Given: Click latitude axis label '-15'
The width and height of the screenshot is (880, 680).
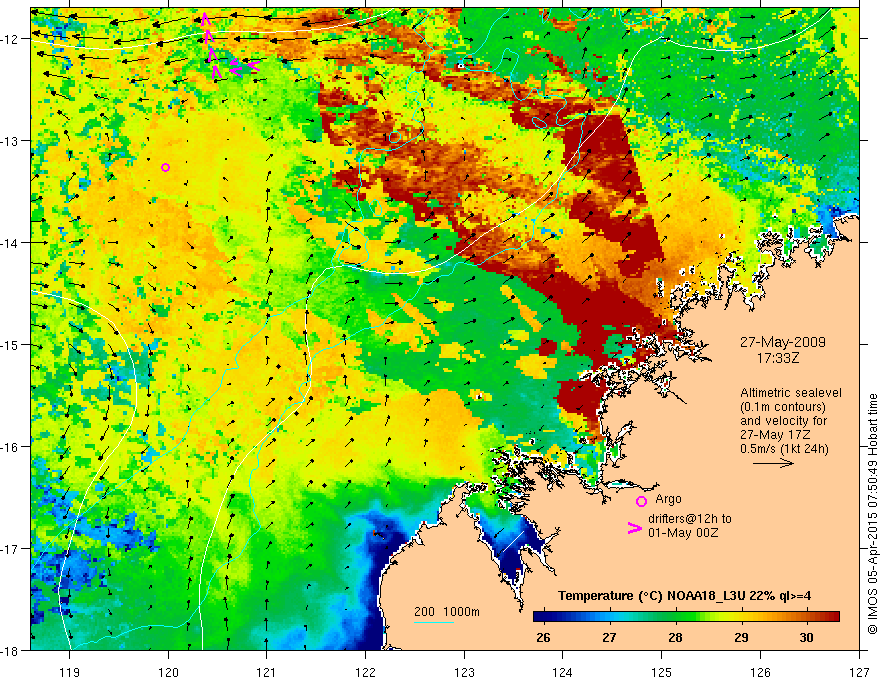Looking at the screenshot, I should pyautogui.click(x=10, y=344).
